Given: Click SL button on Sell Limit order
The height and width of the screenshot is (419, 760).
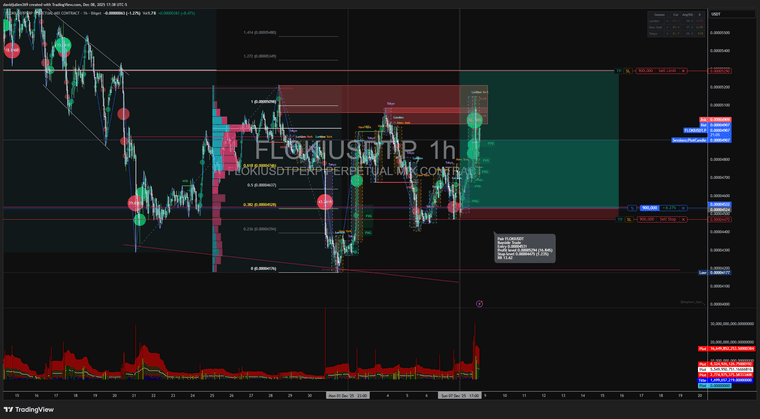Looking at the screenshot, I should [627, 71].
